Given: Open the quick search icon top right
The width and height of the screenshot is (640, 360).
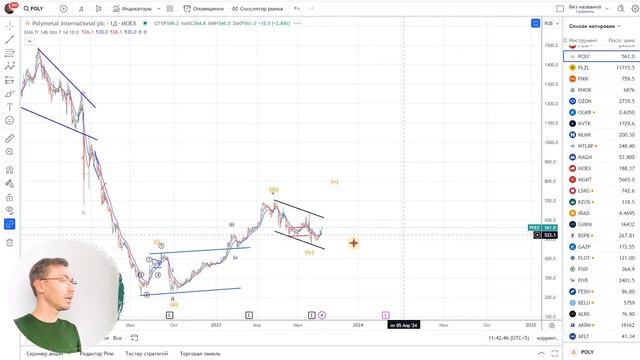Looking at the screenshot, I should (x=621, y=9).
